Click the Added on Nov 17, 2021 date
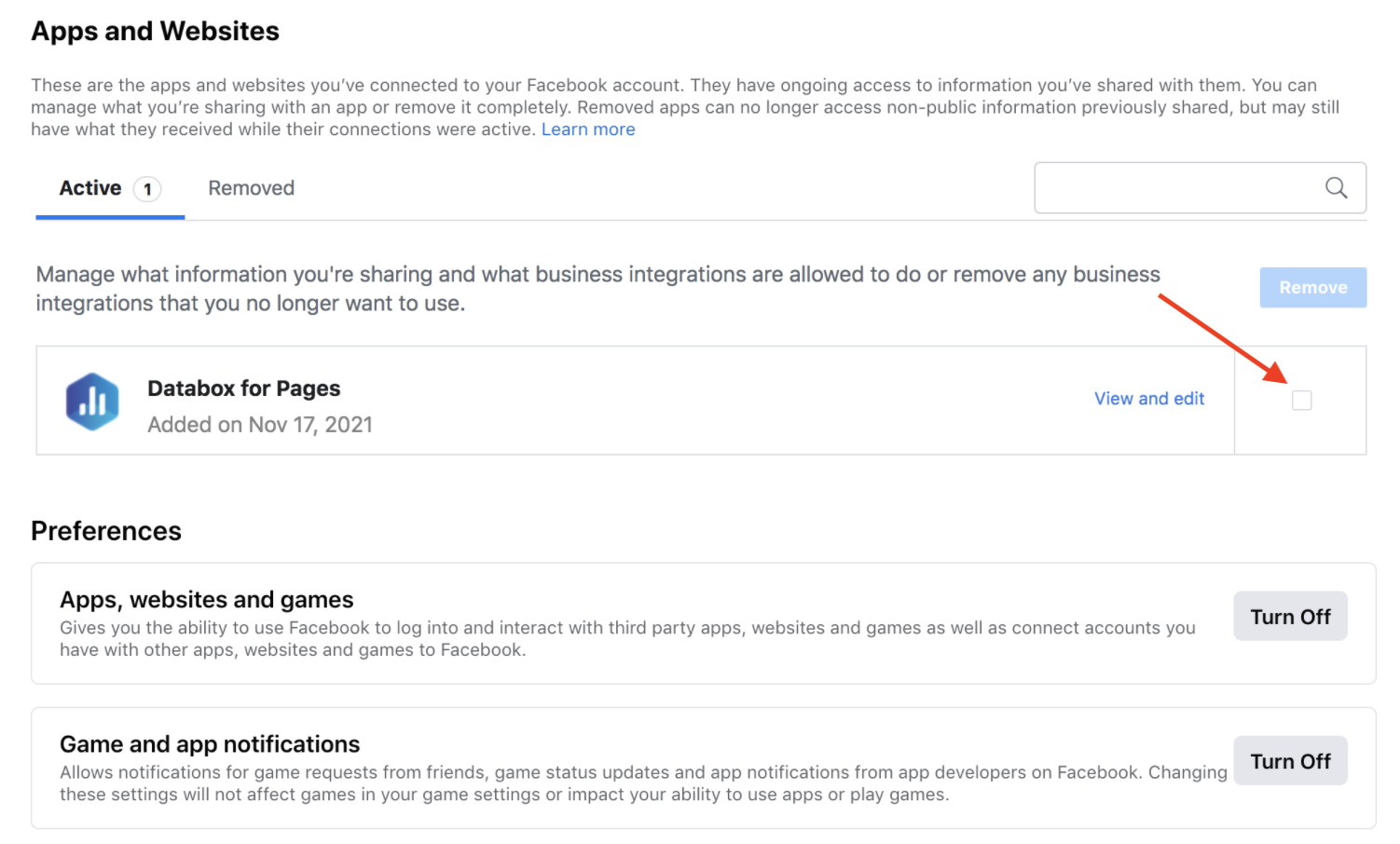1400x844 pixels. pyautogui.click(x=260, y=425)
